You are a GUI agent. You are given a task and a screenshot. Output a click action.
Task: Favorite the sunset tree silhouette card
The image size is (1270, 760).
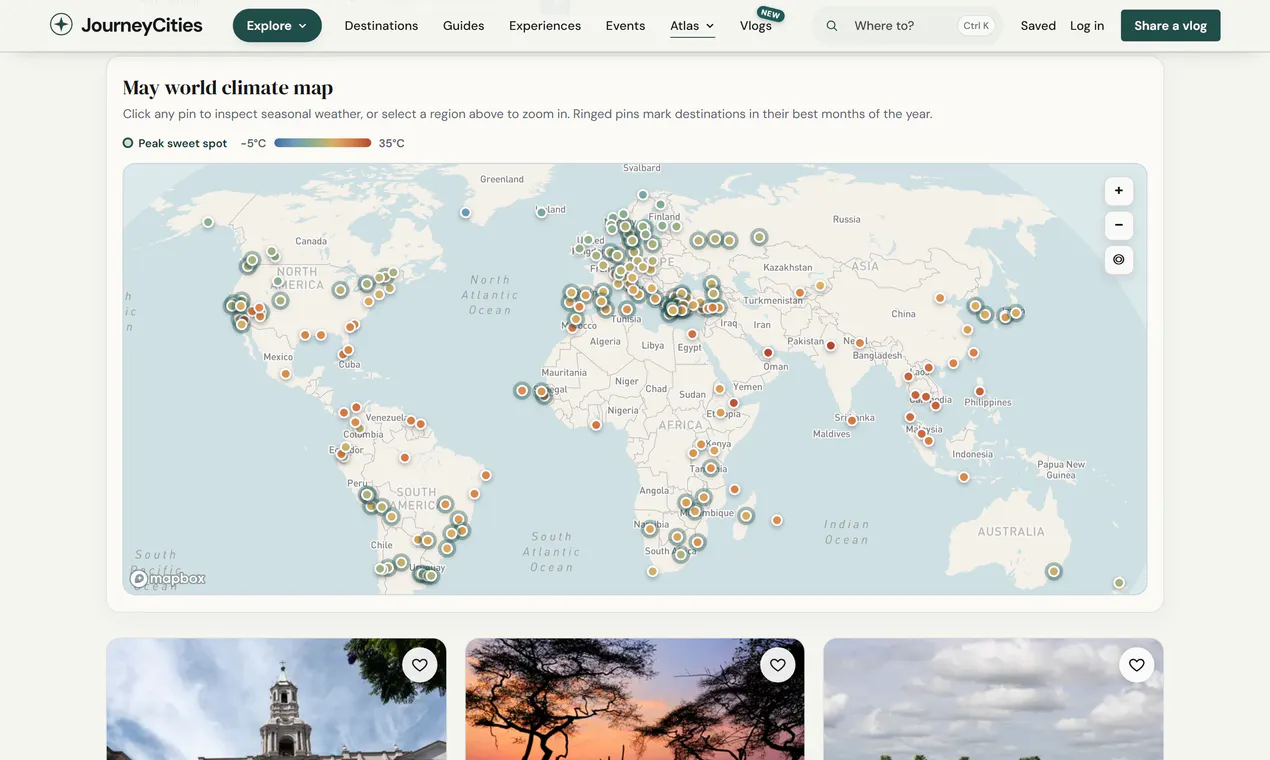tap(778, 665)
